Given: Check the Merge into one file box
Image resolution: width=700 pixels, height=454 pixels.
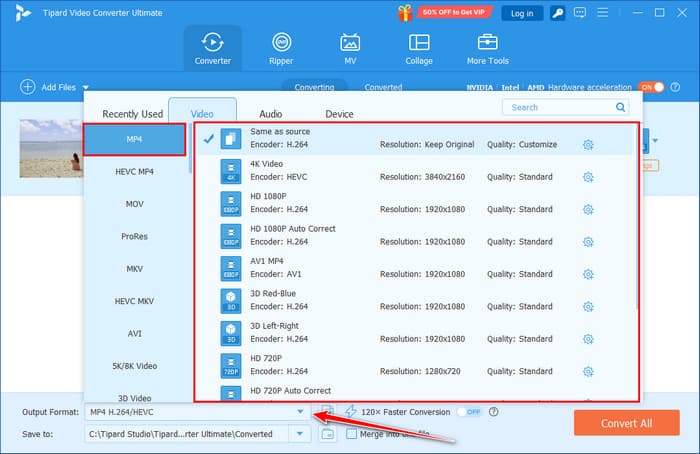Looking at the screenshot, I should coord(352,434).
